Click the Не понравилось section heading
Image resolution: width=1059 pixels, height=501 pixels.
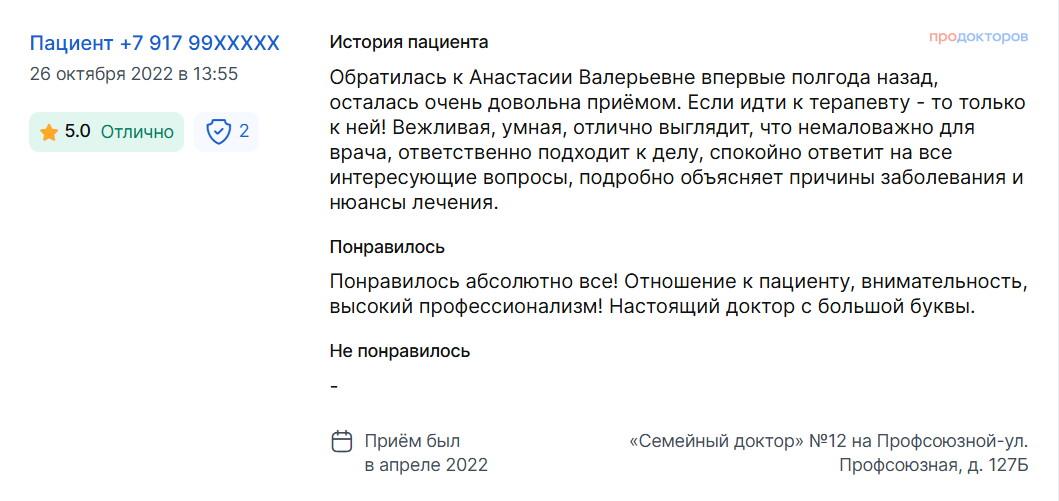(400, 351)
